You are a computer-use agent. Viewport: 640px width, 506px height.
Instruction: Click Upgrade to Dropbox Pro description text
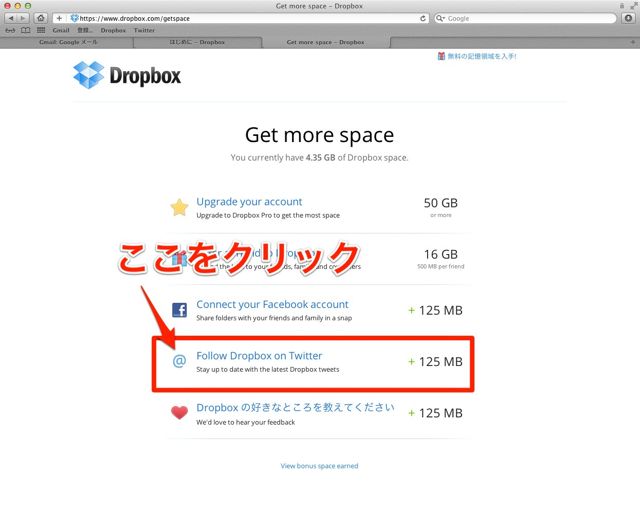[268, 215]
